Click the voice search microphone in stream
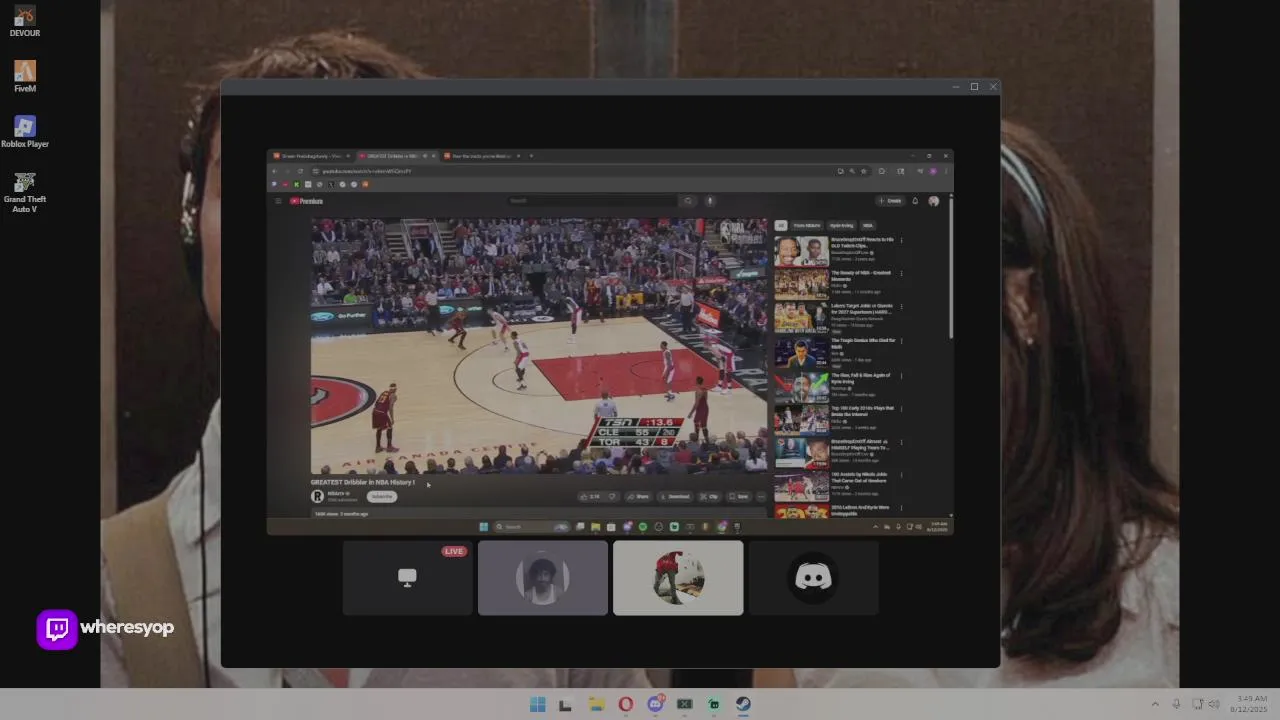Viewport: 1280px width, 720px height. point(710,201)
